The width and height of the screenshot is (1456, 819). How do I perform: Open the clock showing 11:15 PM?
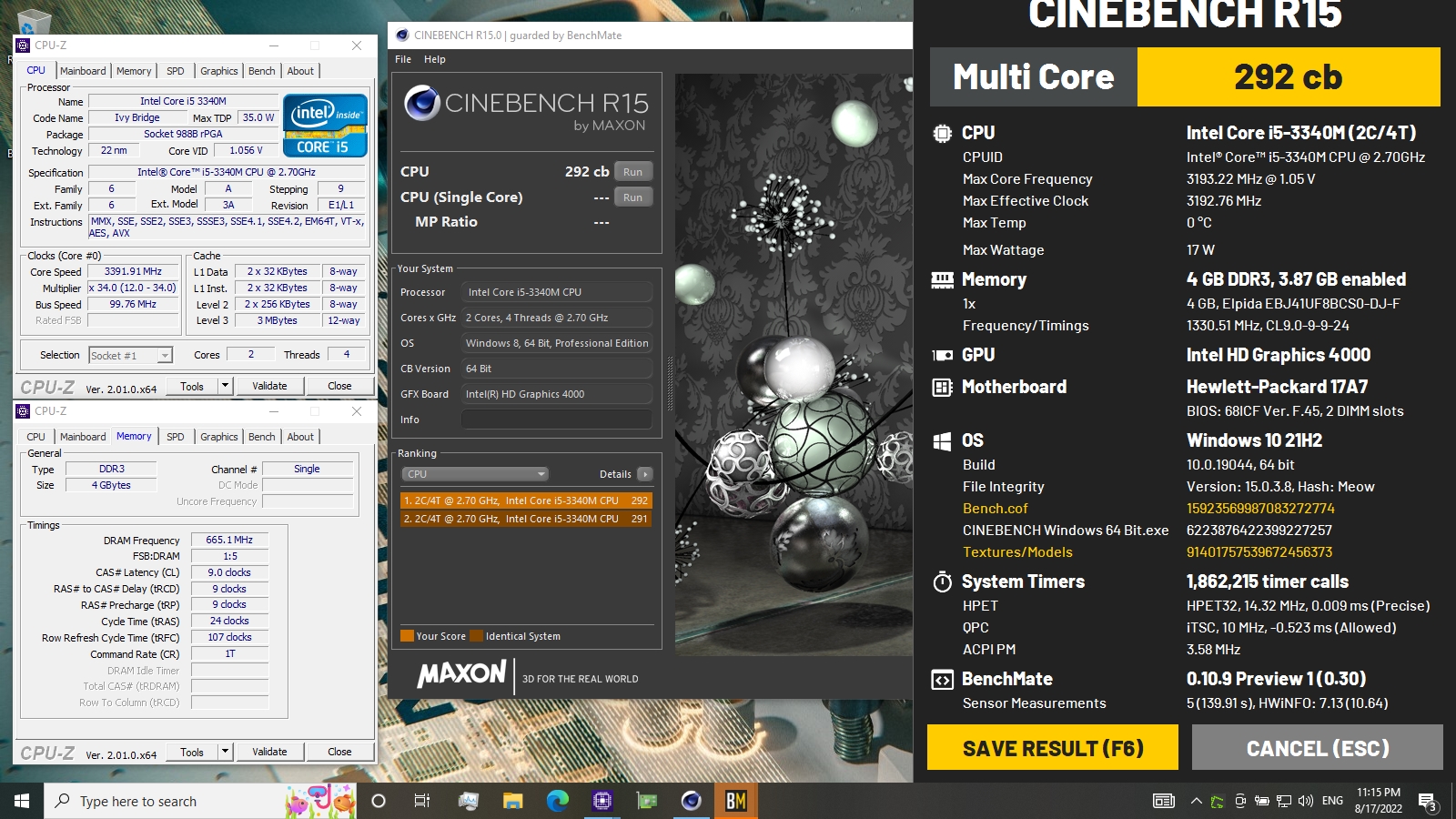tap(1379, 801)
